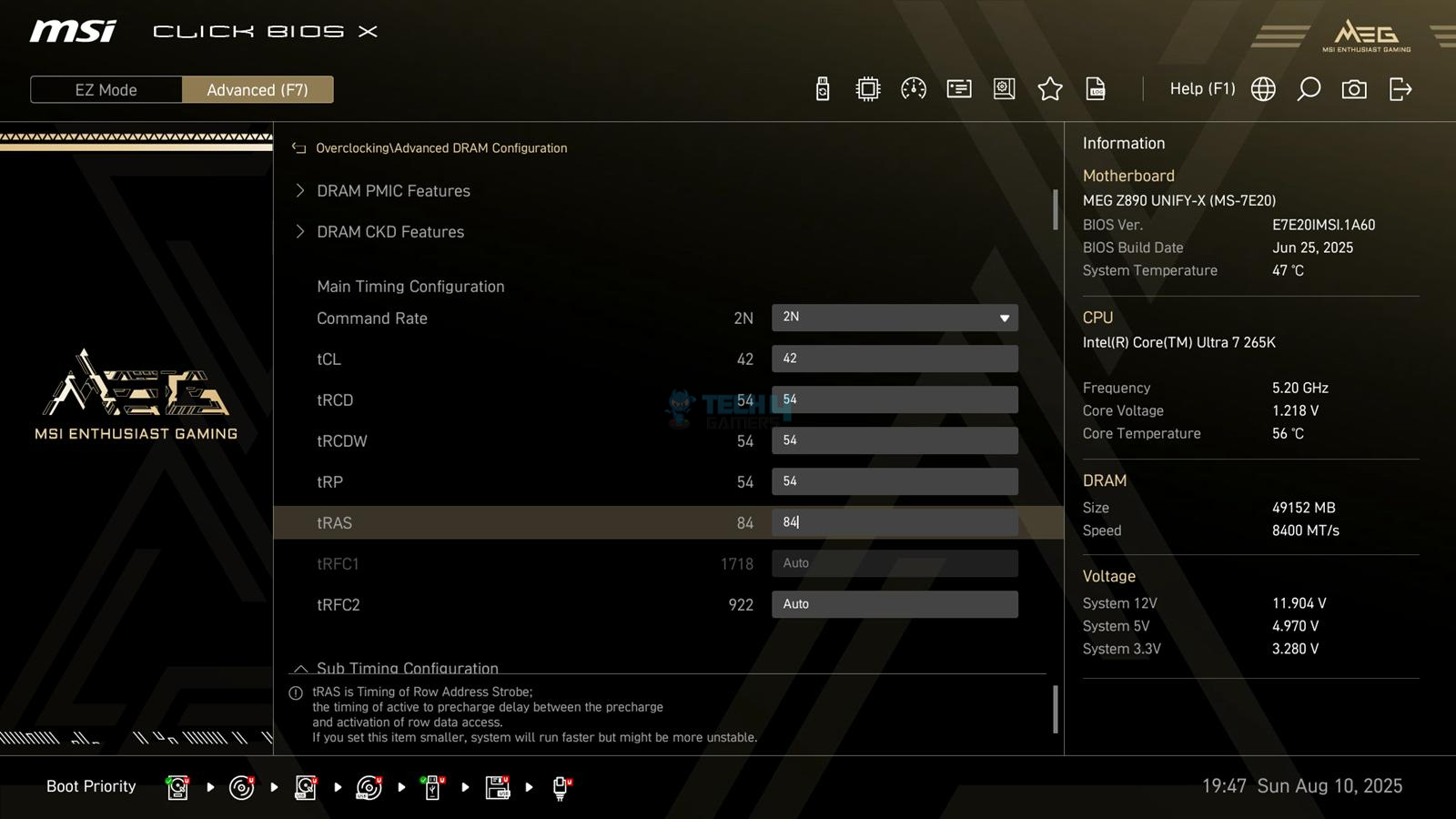Image resolution: width=1456 pixels, height=819 pixels.
Task: Open the CPU chip settings icon
Action: tap(868, 89)
